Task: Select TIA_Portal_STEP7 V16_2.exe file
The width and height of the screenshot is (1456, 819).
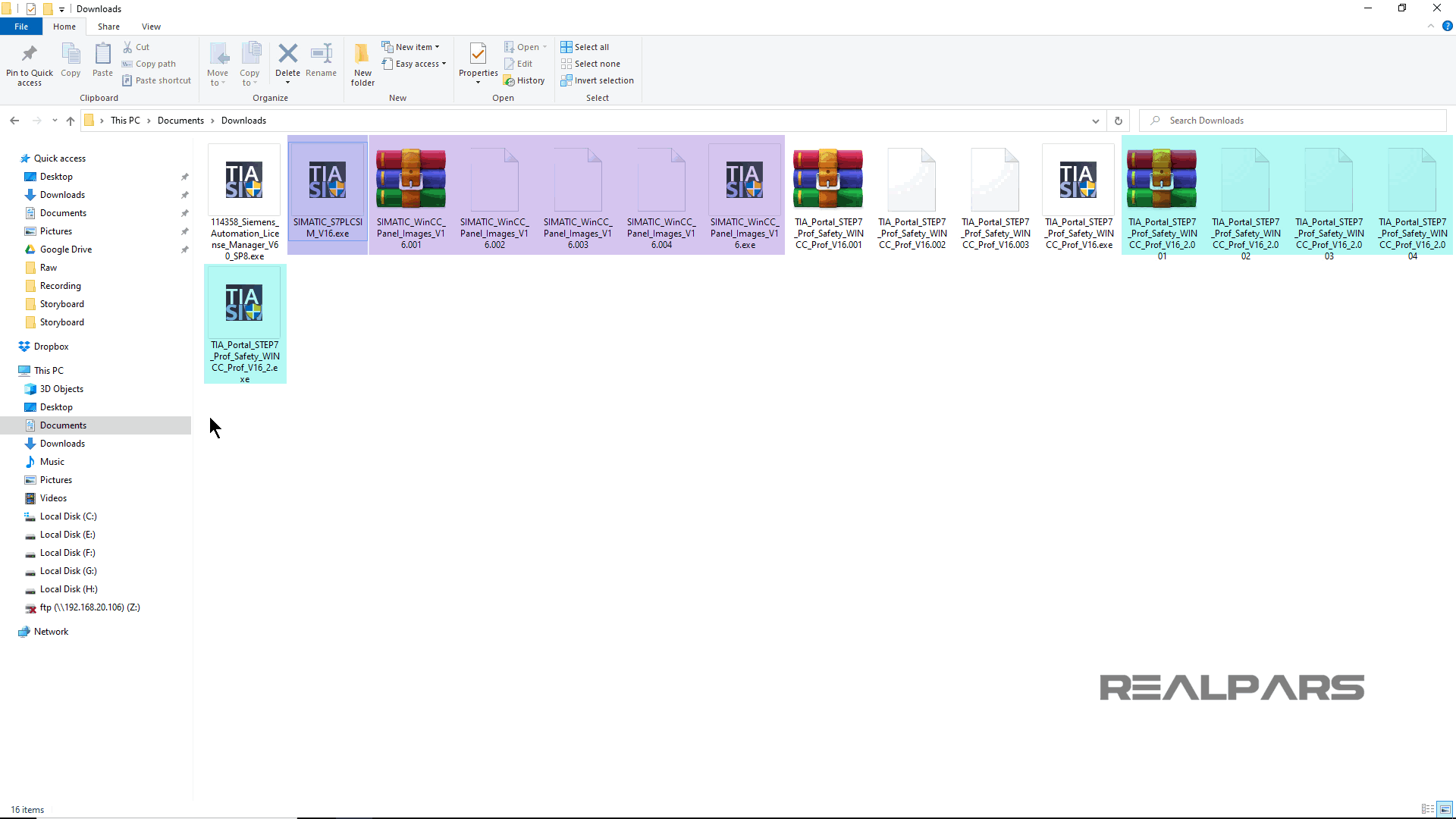Action: (245, 325)
